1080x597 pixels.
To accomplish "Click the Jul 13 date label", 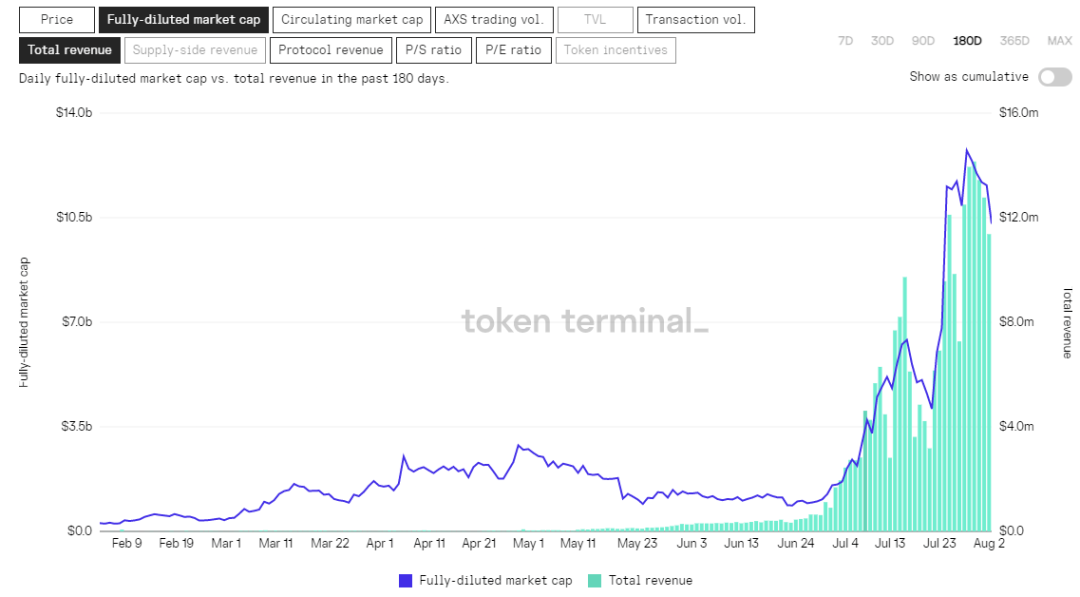I will (890, 544).
